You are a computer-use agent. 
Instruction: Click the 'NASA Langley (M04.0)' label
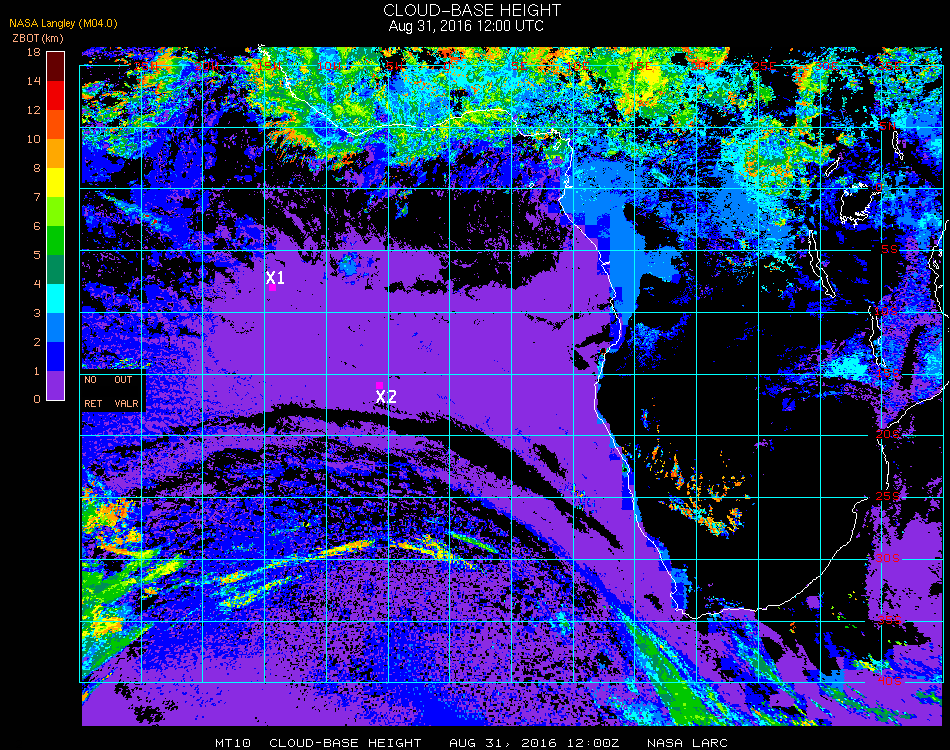[63, 24]
